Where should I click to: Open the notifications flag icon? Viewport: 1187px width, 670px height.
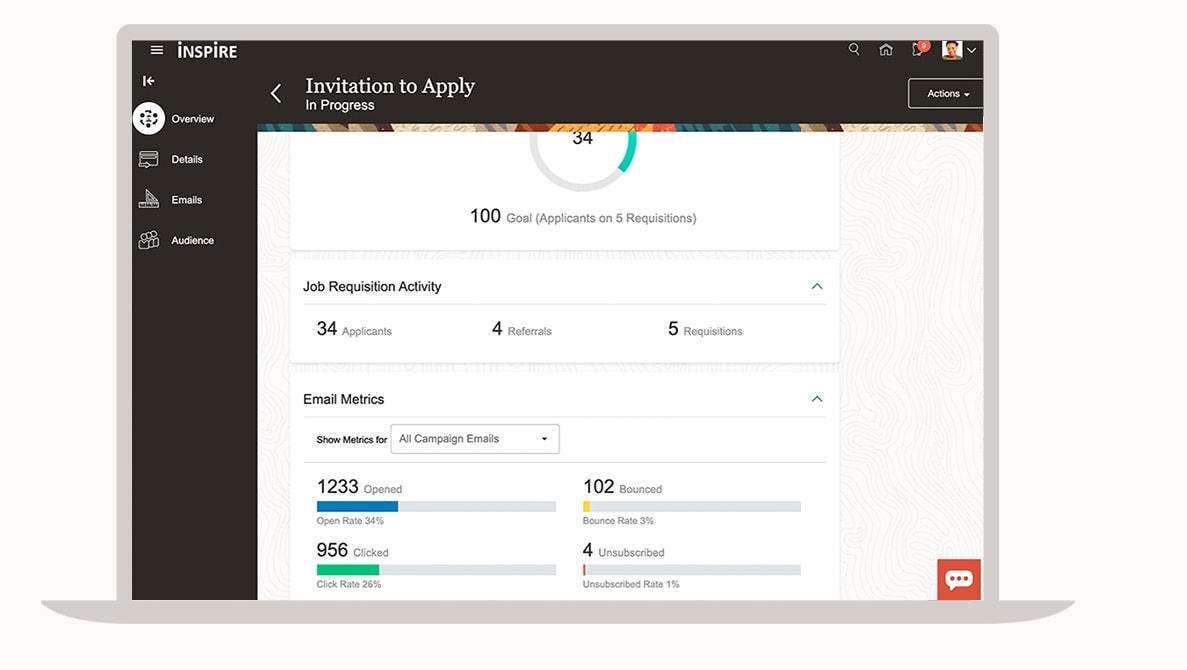point(918,50)
